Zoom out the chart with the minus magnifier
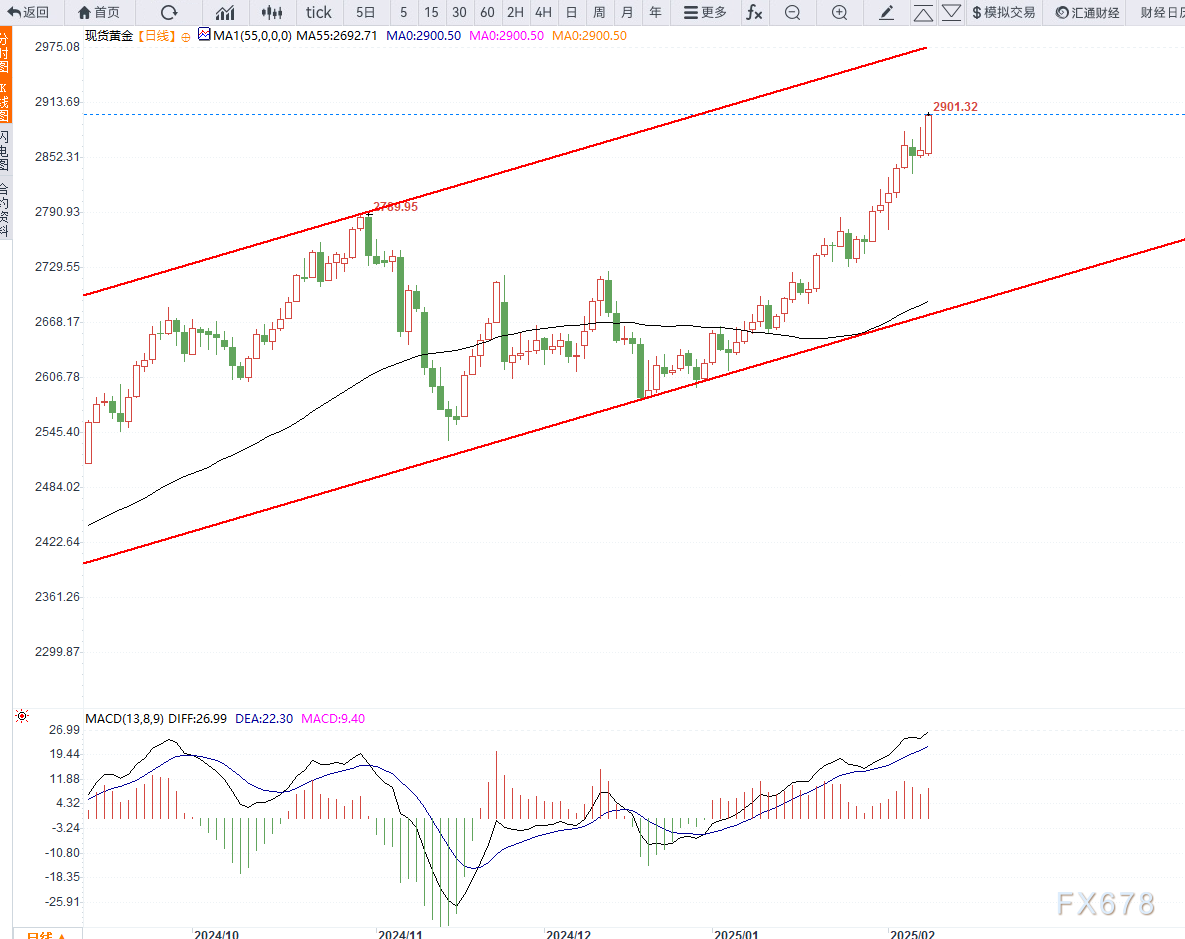 [x=792, y=12]
